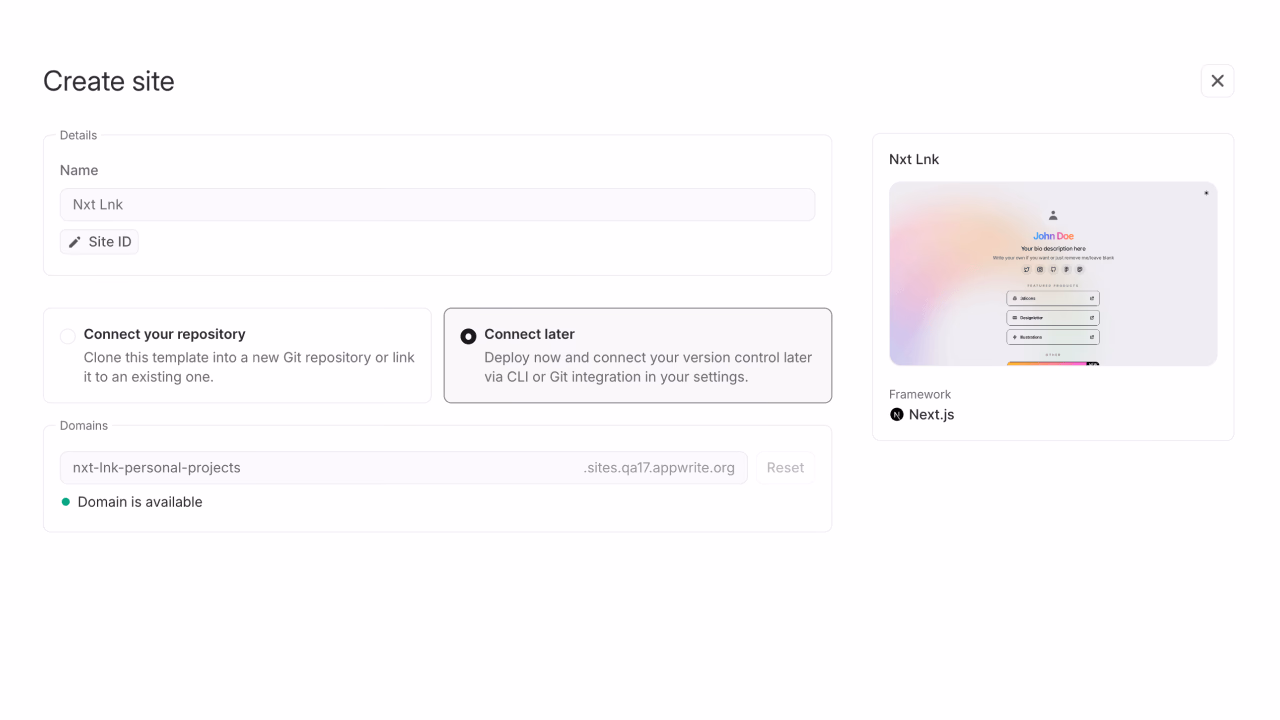1280x720 pixels.
Task: Select the Connect your repository option
Action: click(x=237, y=355)
